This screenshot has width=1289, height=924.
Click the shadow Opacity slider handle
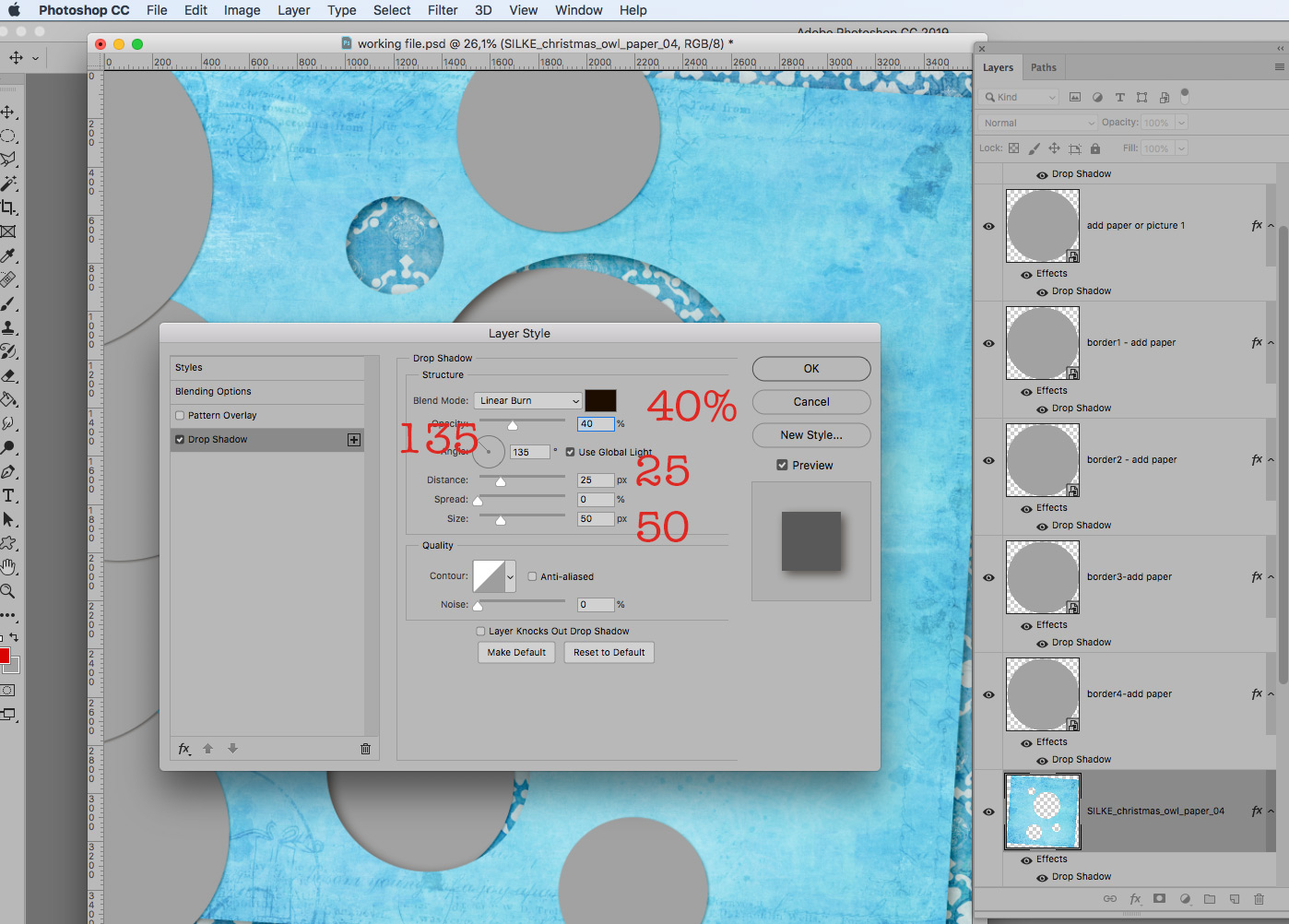click(x=513, y=425)
